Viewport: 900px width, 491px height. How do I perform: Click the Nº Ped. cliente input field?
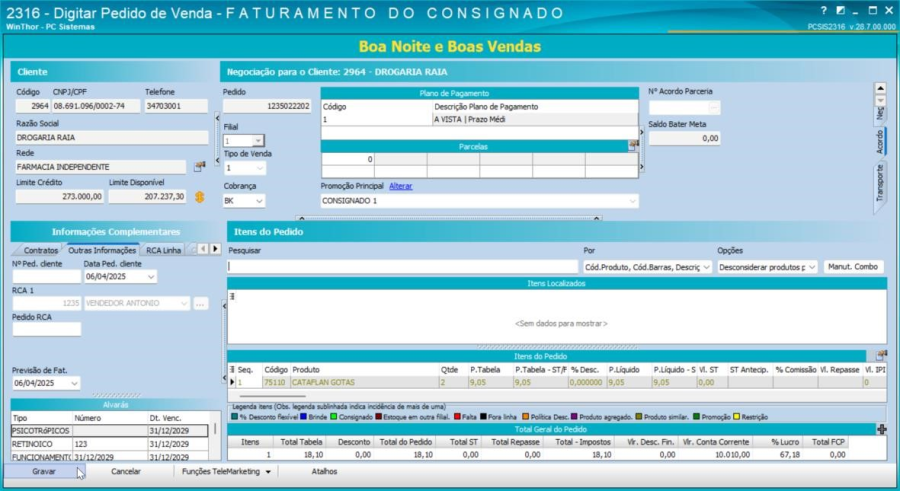pyautogui.click(x=46, y=277)
